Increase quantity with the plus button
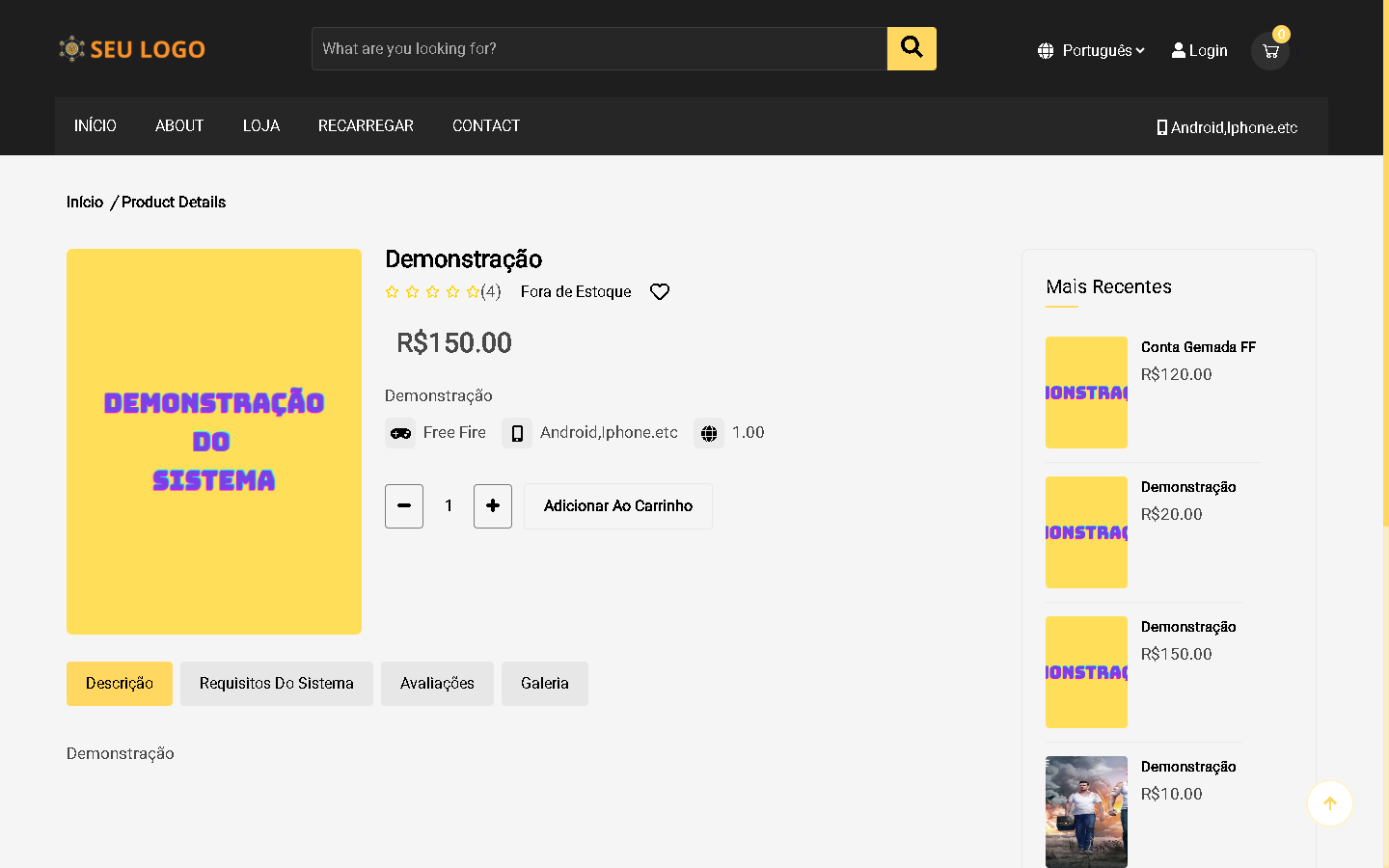Viewport: 1389px width, 868px height. click(493, 506)
